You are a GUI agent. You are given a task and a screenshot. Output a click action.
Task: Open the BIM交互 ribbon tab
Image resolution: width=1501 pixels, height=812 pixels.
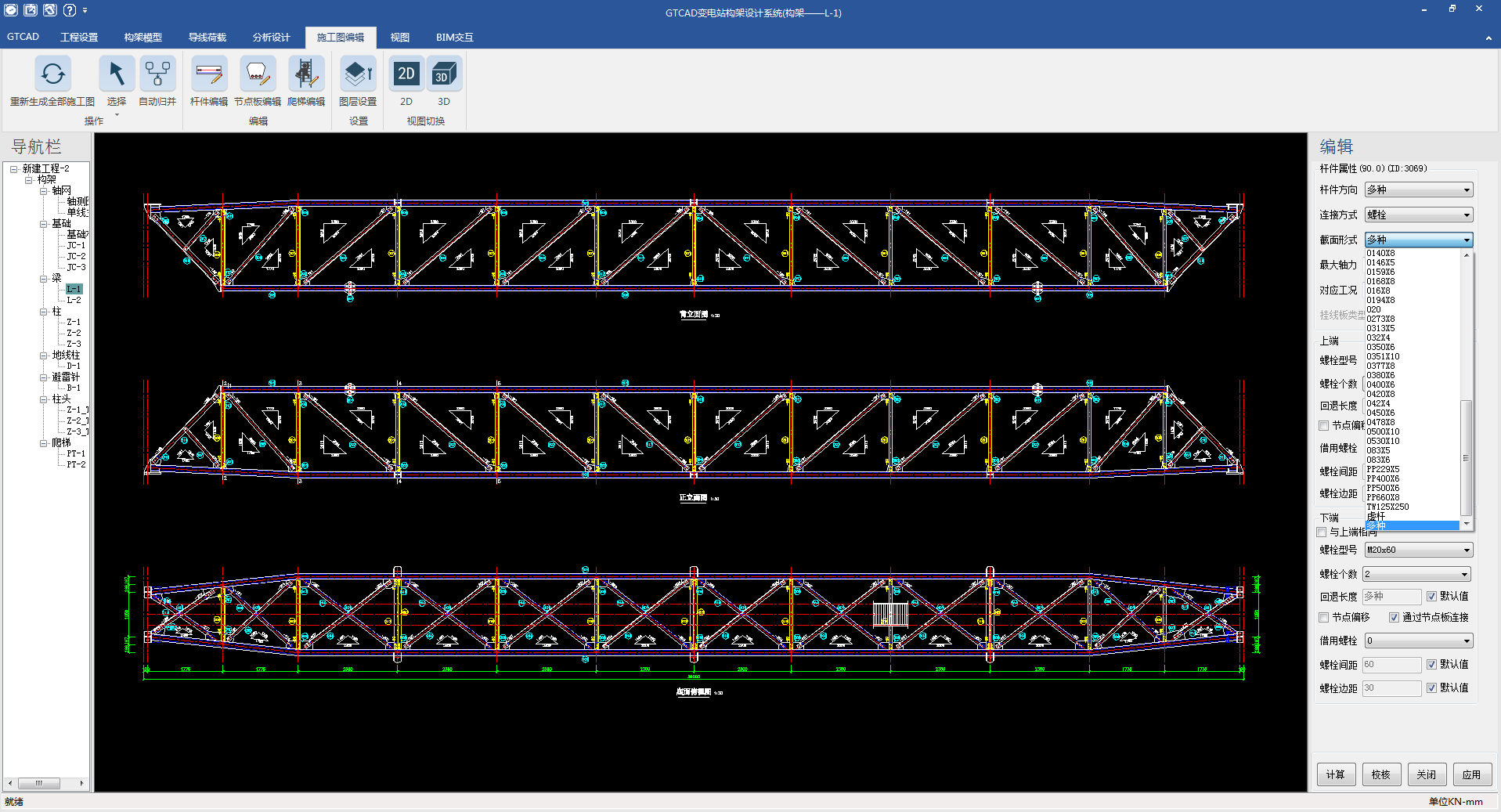point(454,38)
